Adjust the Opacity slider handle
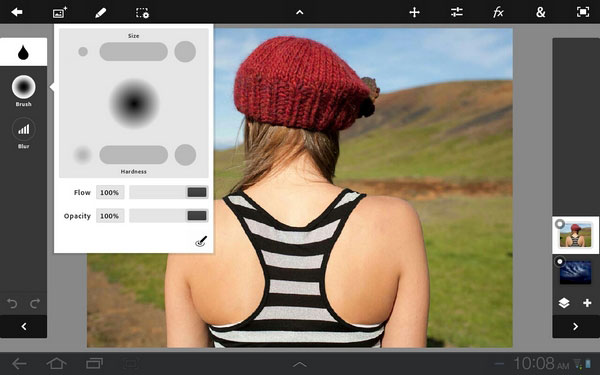600x375 pixels. coord(197,216)
